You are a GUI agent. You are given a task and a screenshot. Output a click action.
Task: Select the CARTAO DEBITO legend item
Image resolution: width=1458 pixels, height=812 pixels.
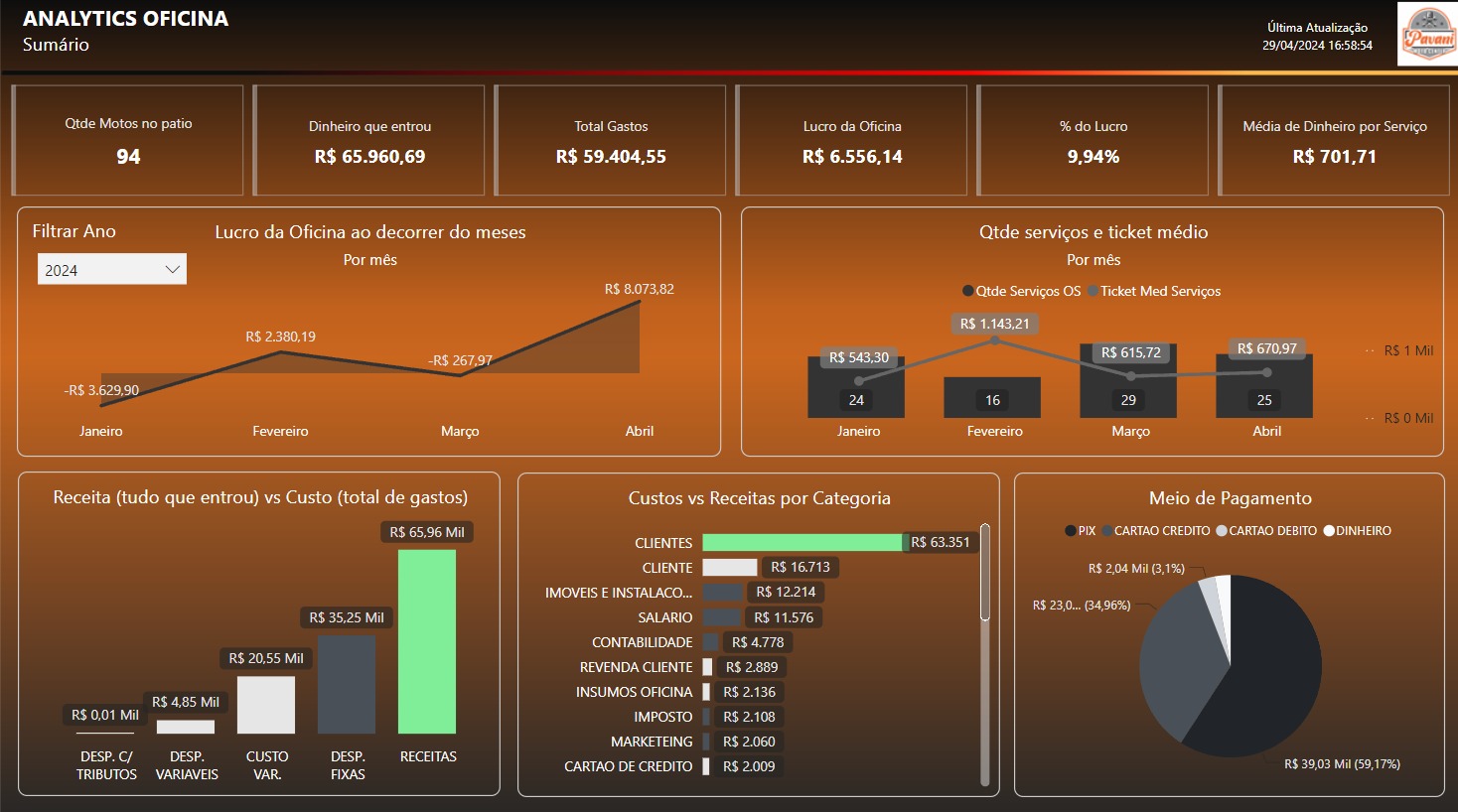[1266, 531]
